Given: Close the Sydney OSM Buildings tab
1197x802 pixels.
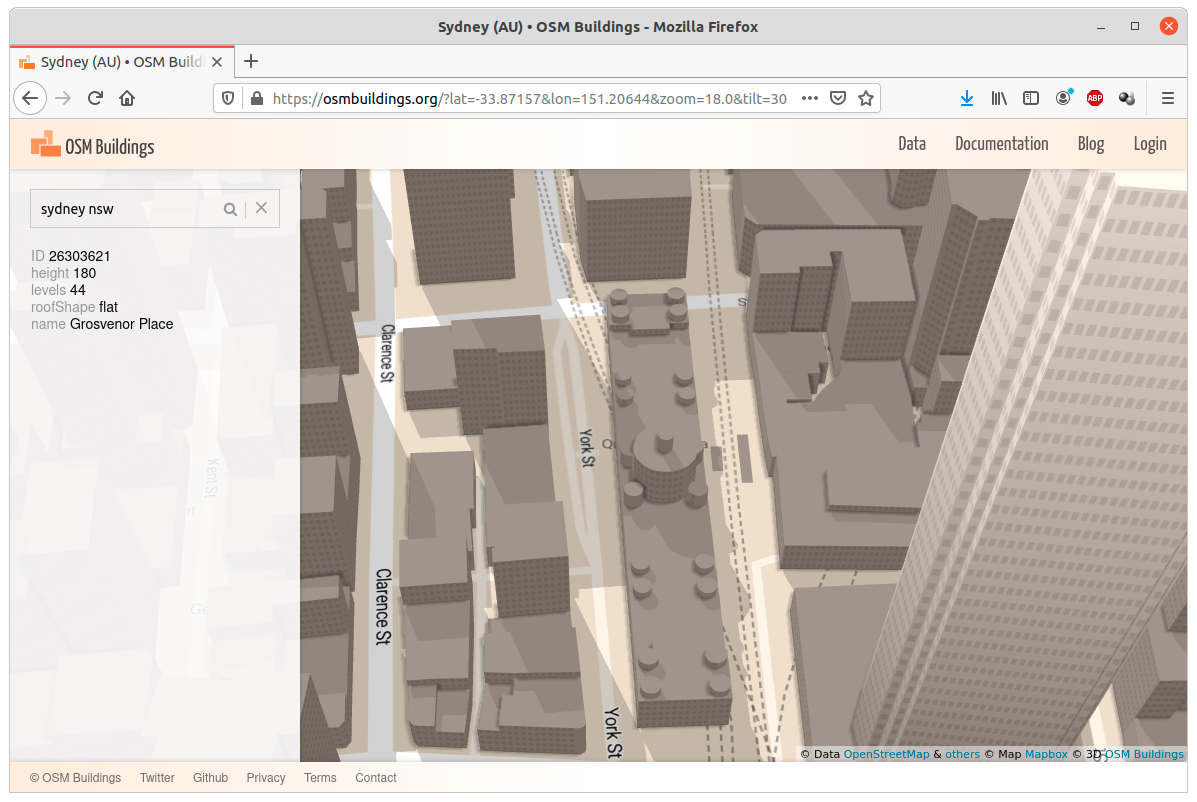Looking at the screenshot, I should click(x=217, y=62).
